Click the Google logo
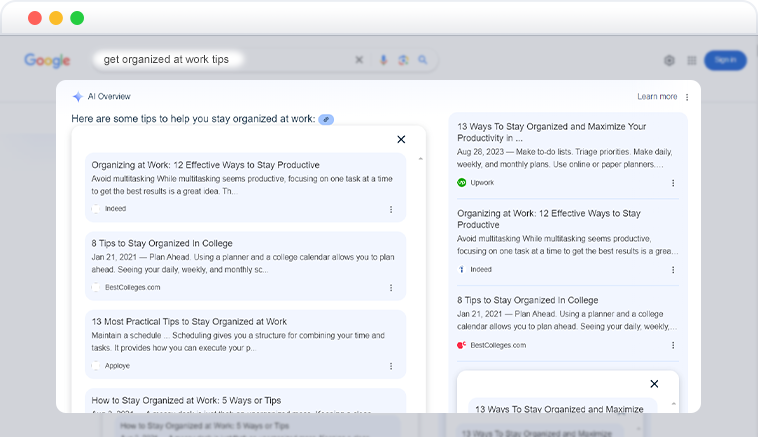Image resolution: width=758 pixels, height=437 pixels. 47,60
